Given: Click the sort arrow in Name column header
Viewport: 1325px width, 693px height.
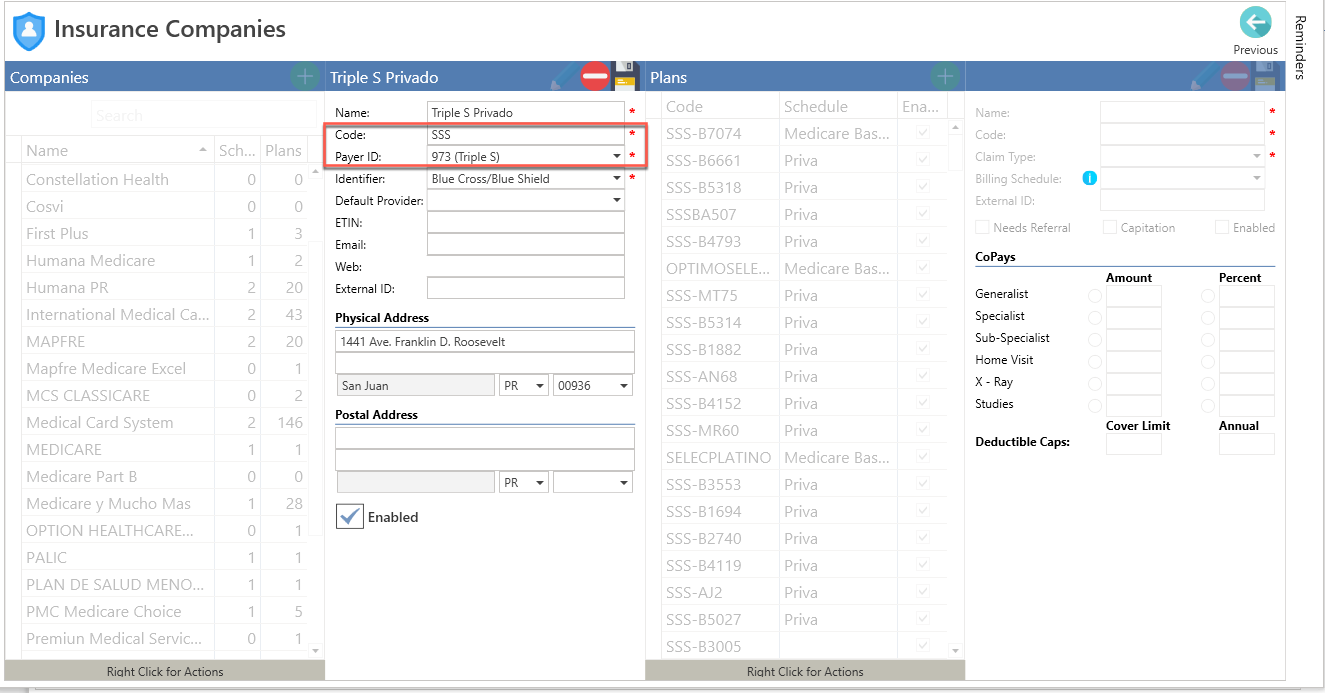Looking at the screenshot, I should tap(204, 151).
